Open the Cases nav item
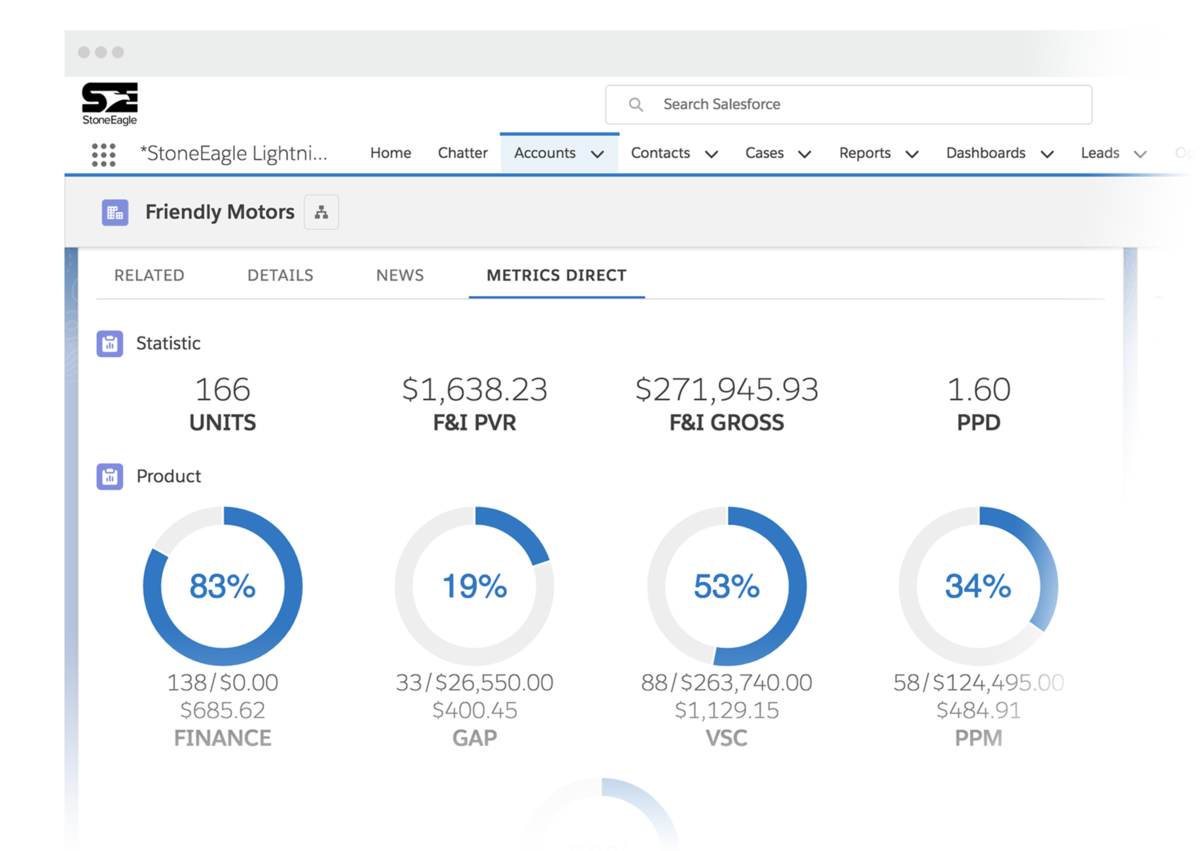1200x851 pixels. (x=765, y=153)
